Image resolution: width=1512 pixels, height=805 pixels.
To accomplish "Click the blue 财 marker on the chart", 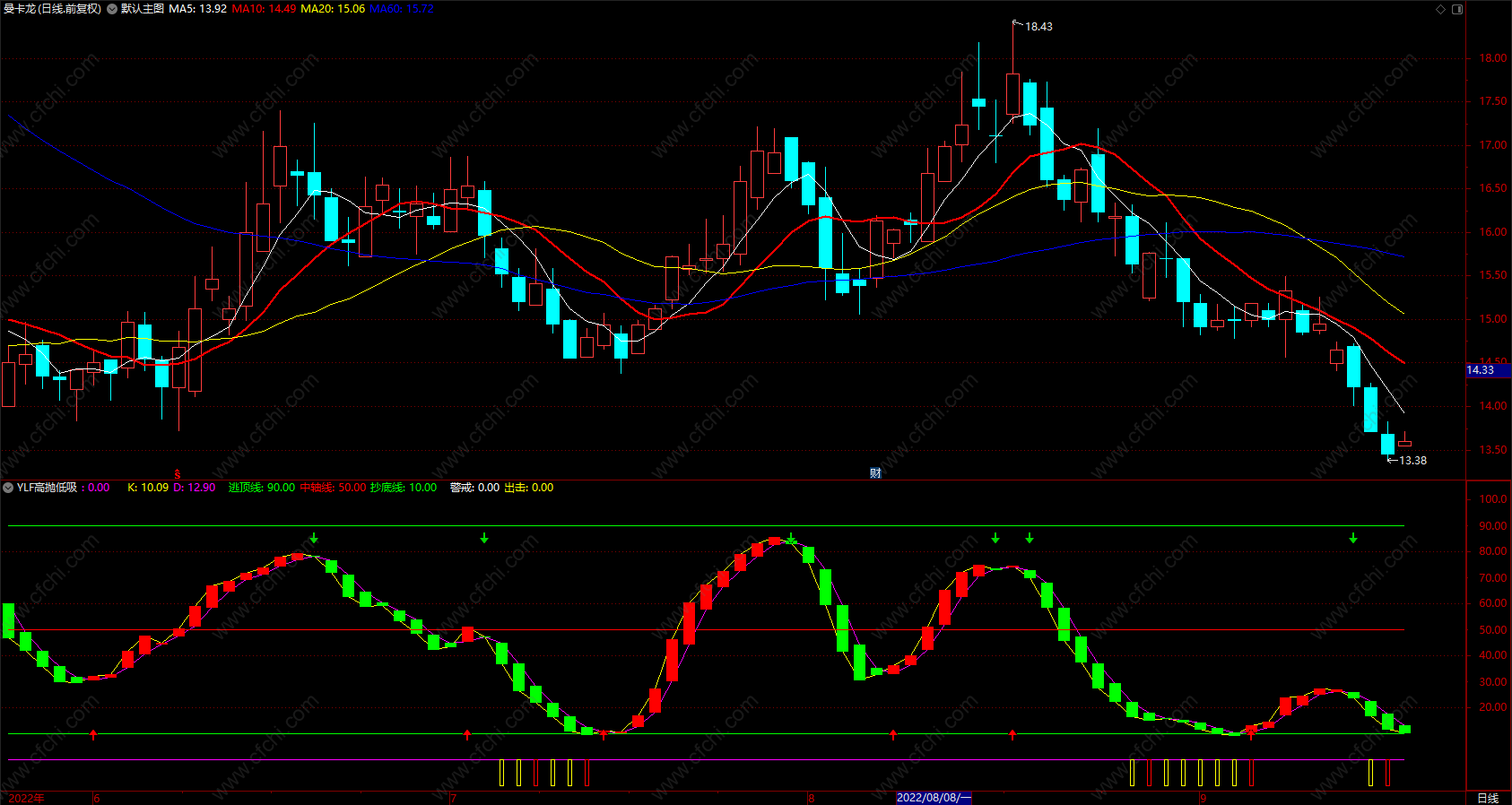I will click(x=875, y=473).
